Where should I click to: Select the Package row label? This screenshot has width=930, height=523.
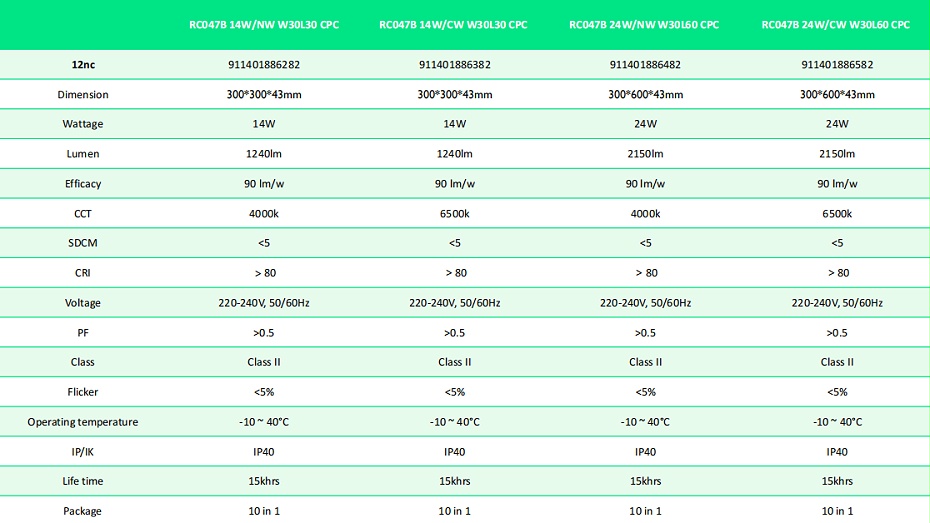(82, 511)
